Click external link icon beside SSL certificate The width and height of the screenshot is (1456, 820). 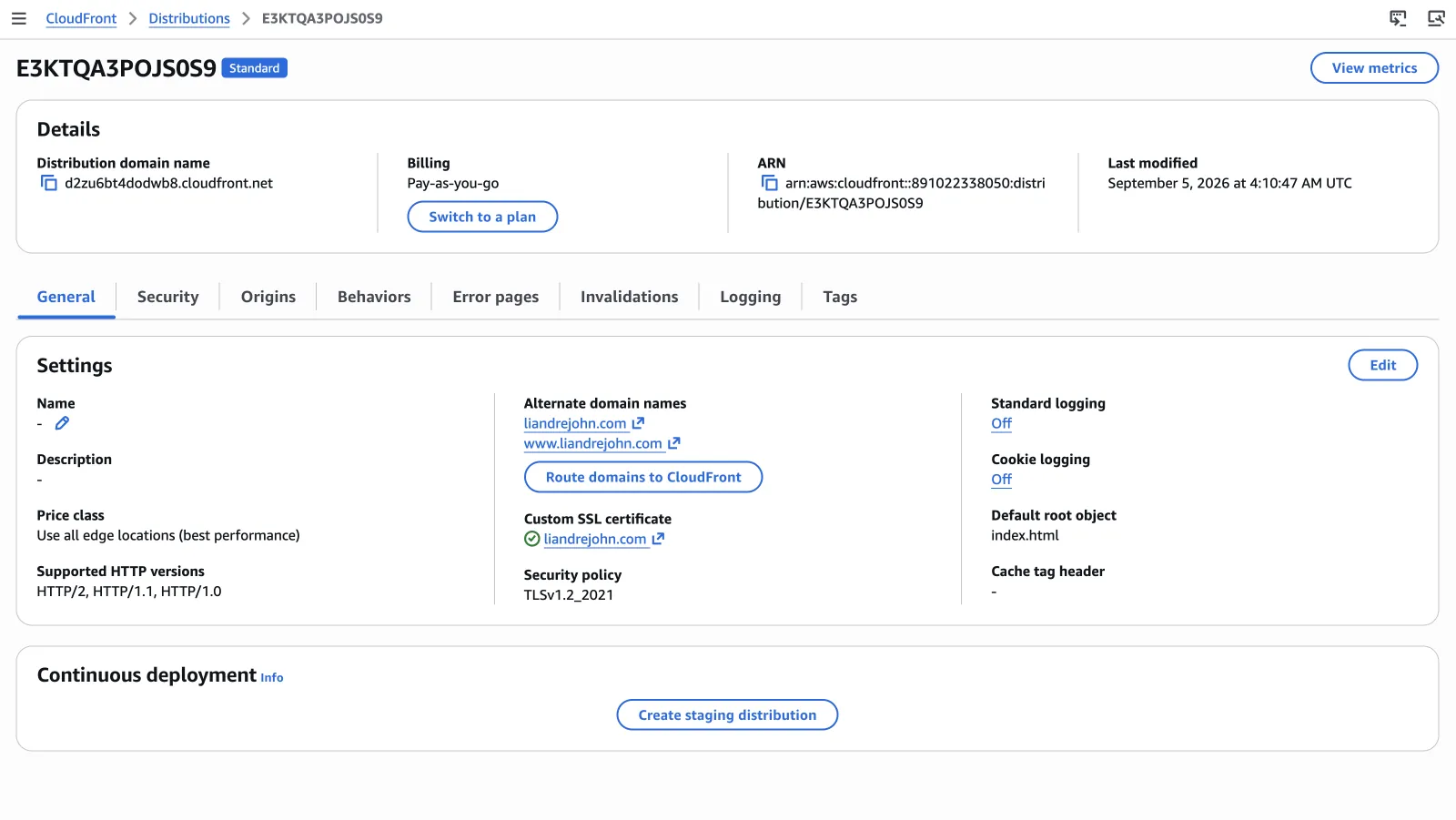(x=658, y=539)
